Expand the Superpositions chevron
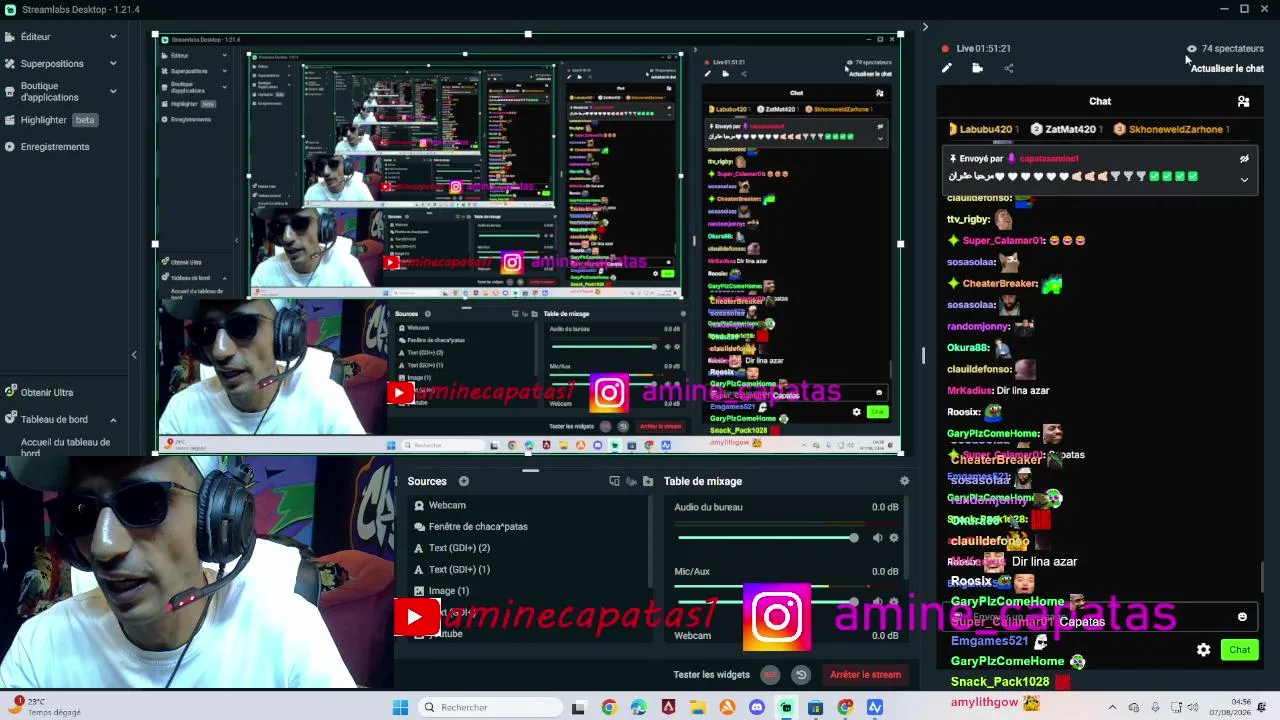 click(113, 64)
